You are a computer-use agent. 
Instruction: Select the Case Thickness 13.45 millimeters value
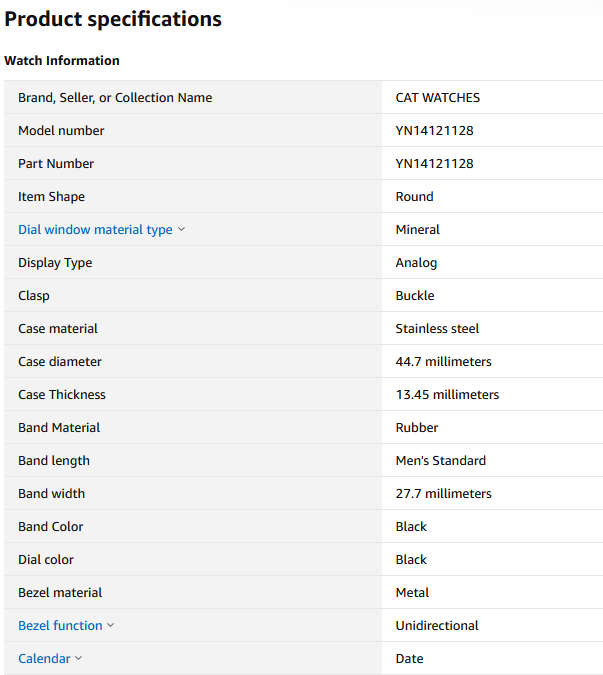click(x=447, y=394)
